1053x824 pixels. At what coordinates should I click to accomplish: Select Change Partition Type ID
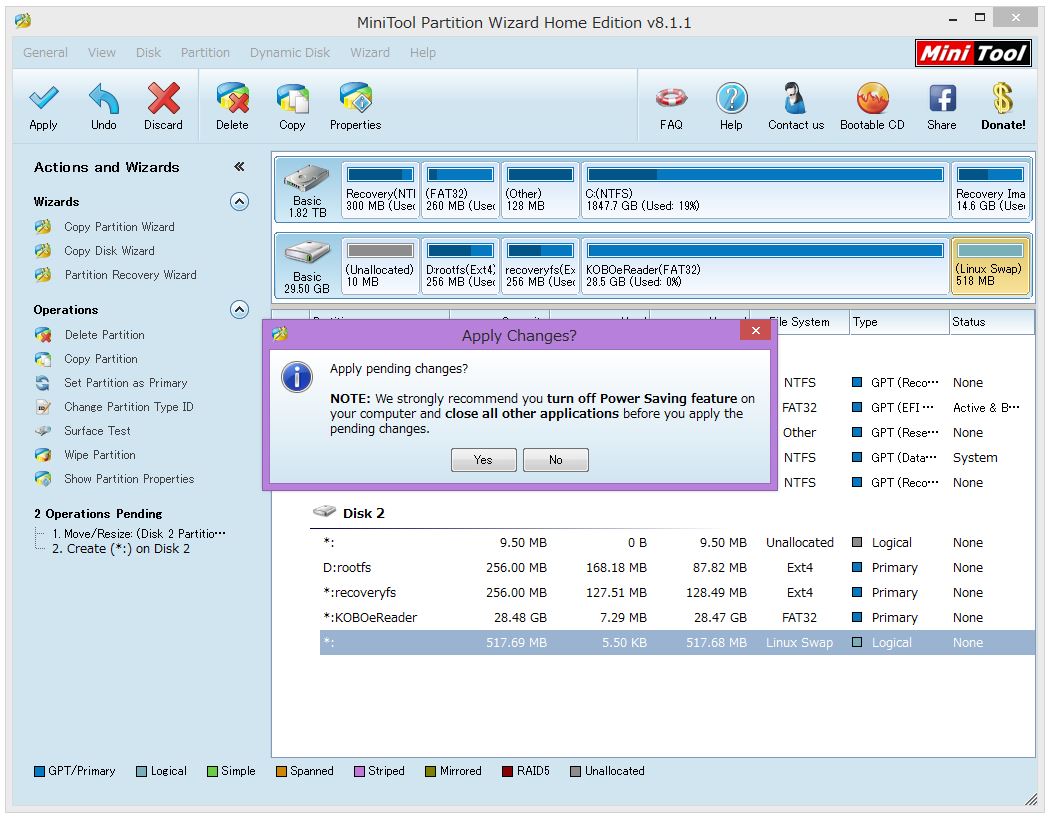click(x=128, y=407)
